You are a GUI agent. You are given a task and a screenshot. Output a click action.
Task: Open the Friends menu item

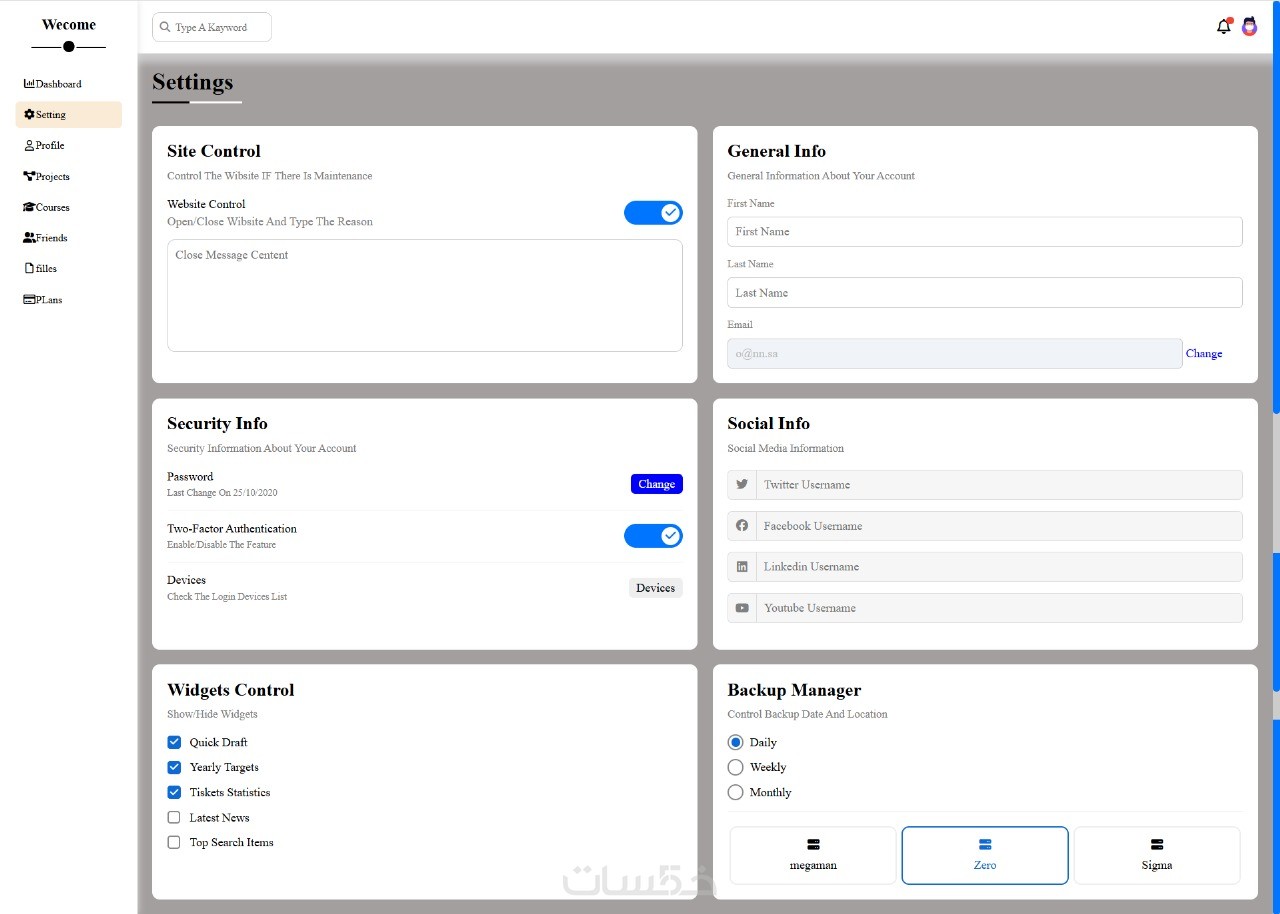(x=69, y=238)
